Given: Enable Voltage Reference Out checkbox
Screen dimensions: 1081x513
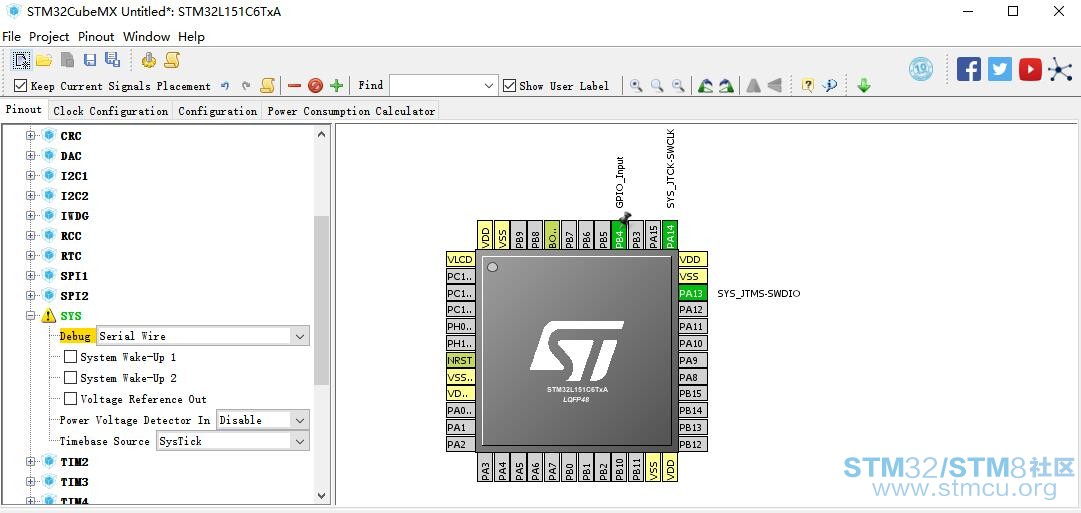Looking at the screenshot, I should (x=70, y=399).
